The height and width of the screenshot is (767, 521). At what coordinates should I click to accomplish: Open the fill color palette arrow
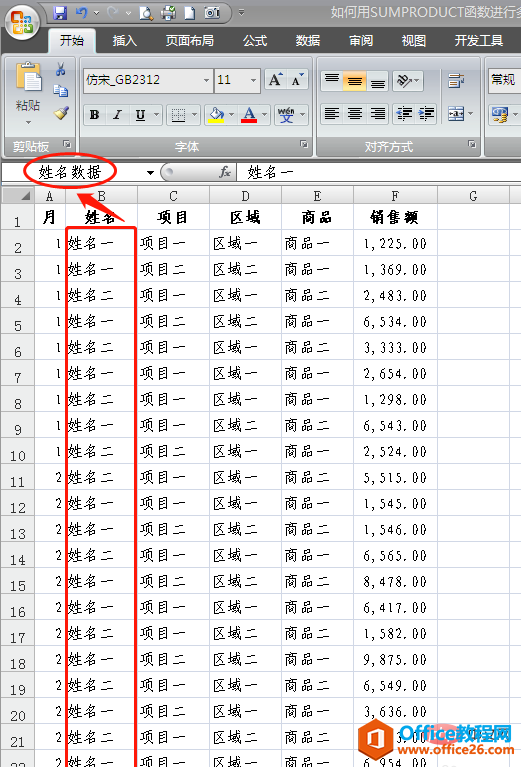(231, 115)
